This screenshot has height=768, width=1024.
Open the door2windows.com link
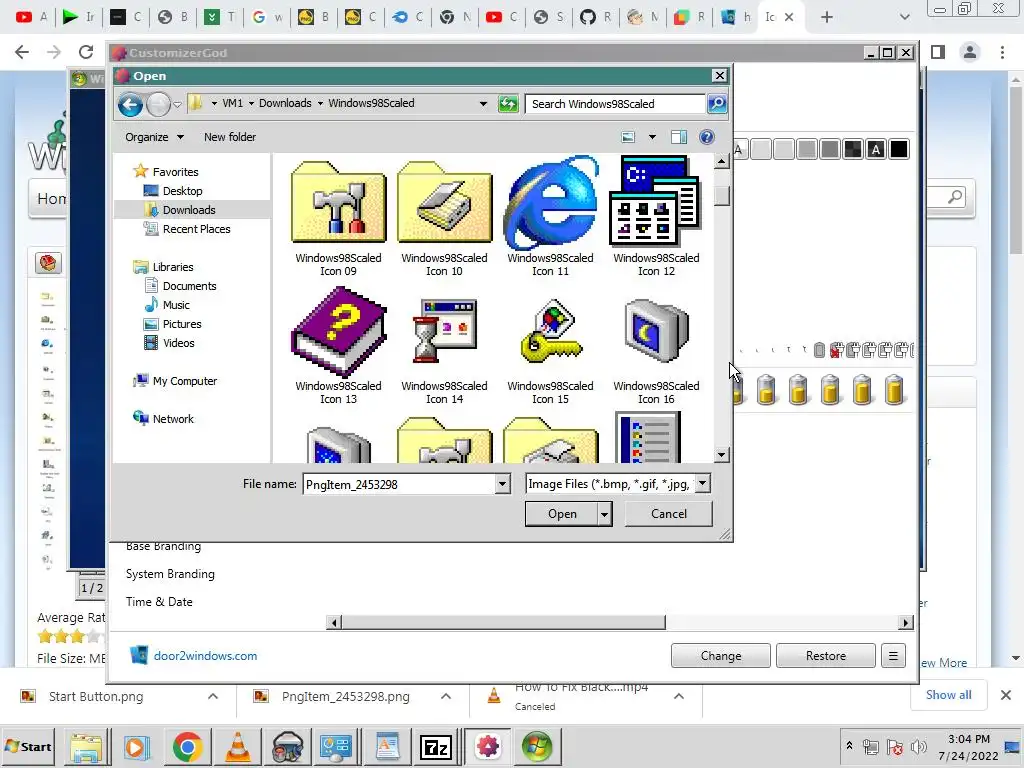click(x=205, y=656)
